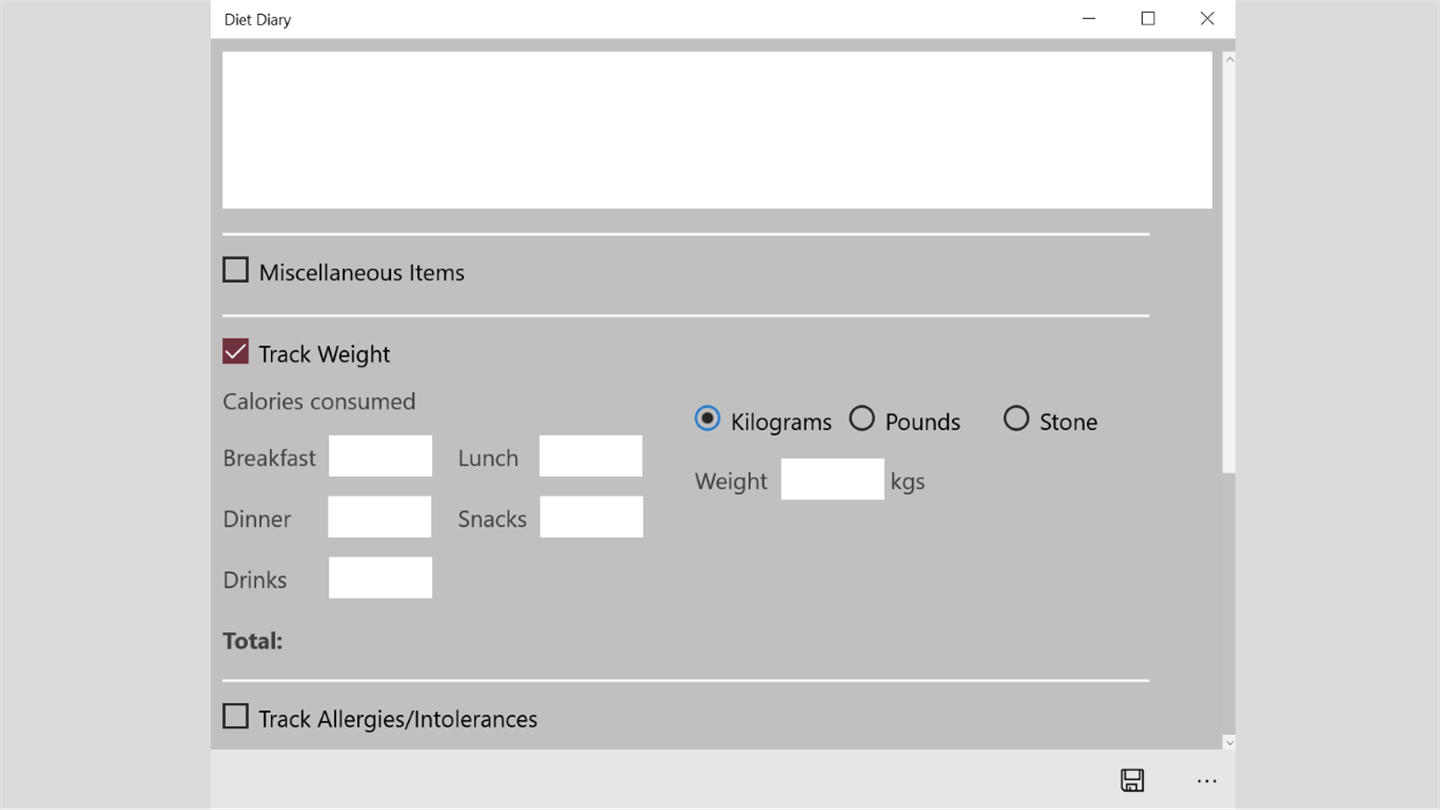Click the scrollbar down arrow

[x=1229, y=742]
